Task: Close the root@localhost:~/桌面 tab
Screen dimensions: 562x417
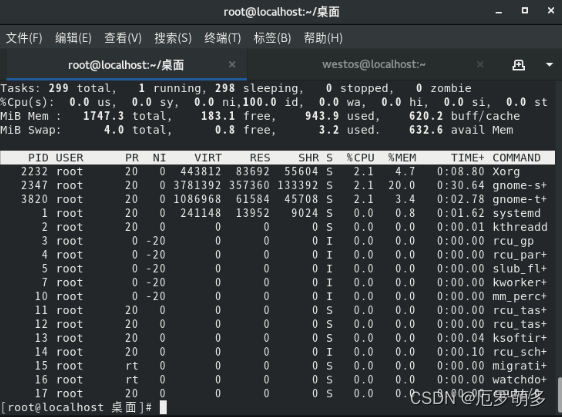Action: [232, 65]
